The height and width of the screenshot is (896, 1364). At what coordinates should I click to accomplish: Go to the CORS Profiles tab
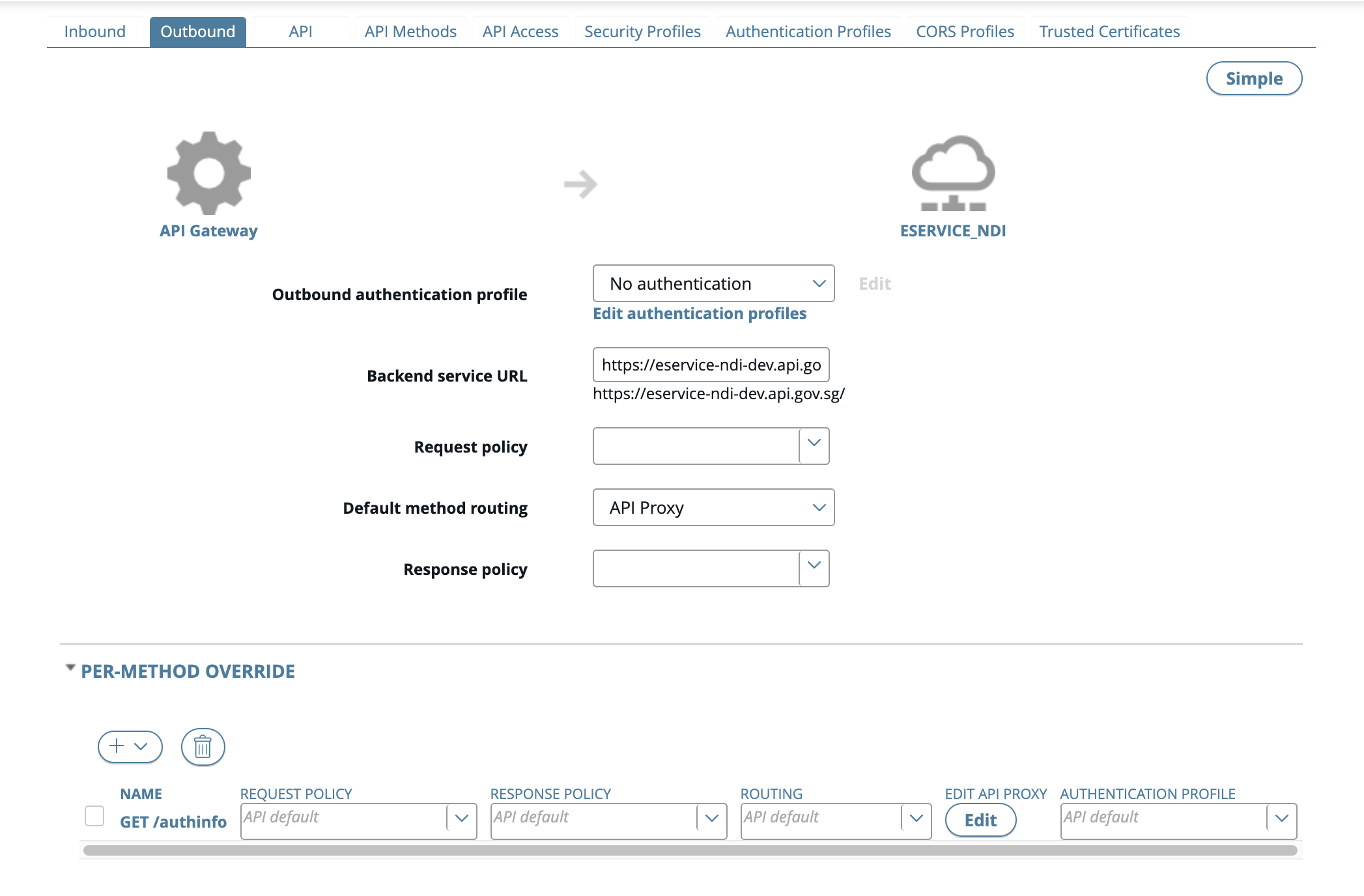click(x=965, y=31)
